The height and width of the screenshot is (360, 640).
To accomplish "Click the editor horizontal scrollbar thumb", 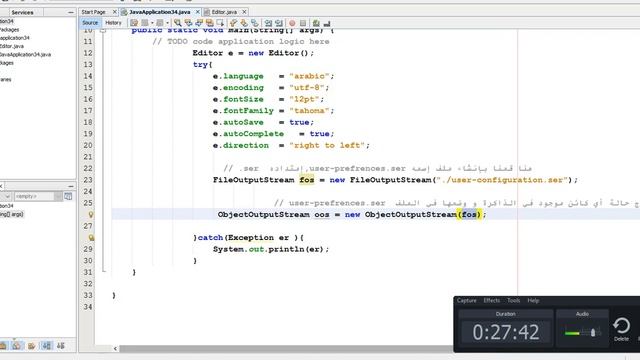I will click(286, 349).
